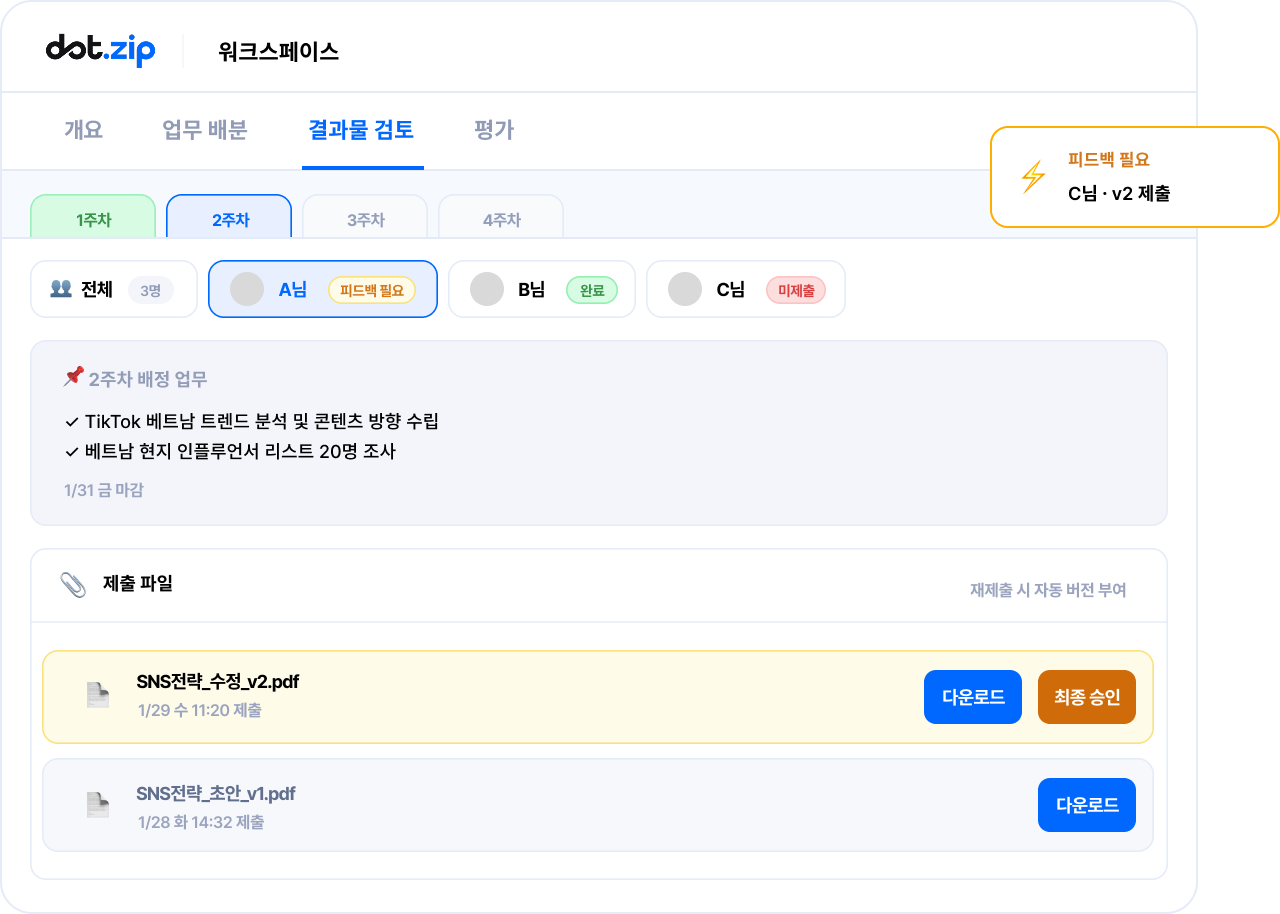
Task: Click the B님 avatar circle
Action: tap(487, 289)
